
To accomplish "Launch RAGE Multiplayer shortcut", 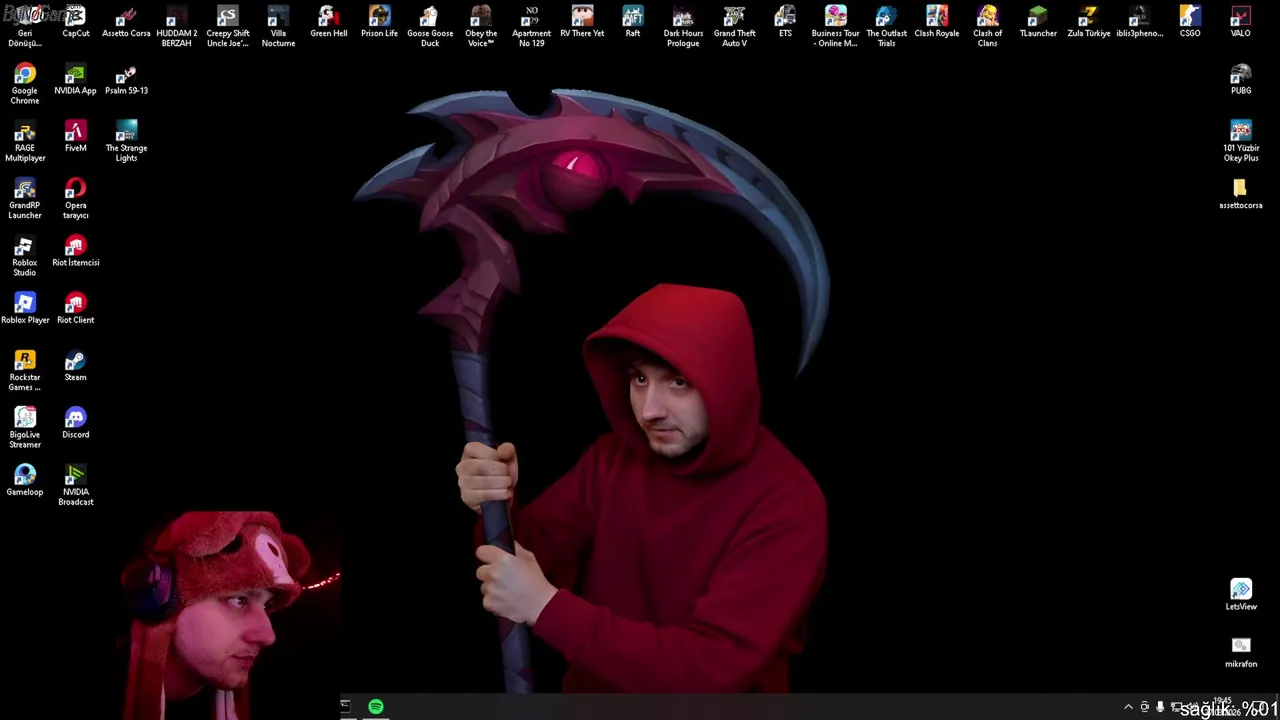I will [25, 142].
